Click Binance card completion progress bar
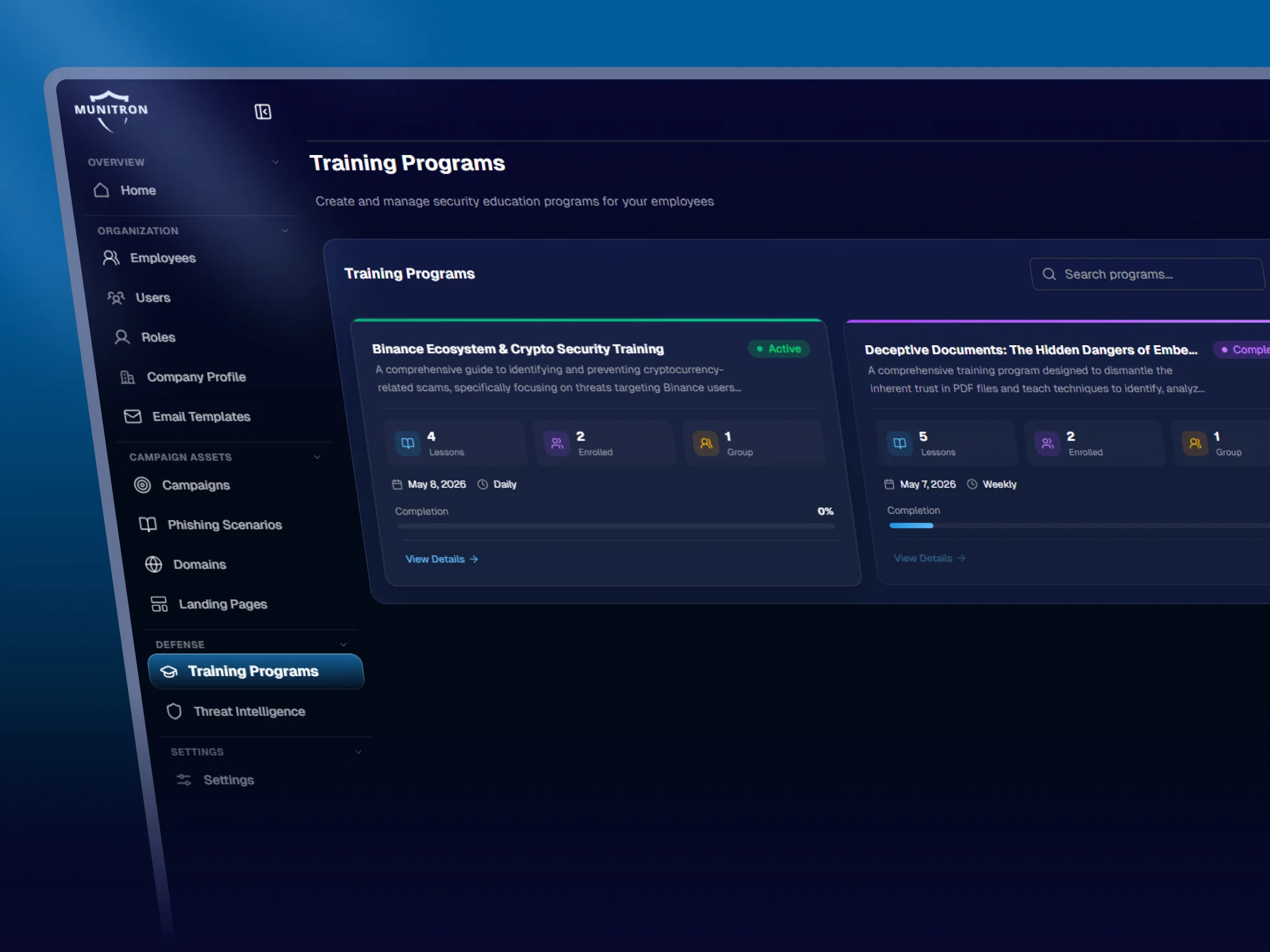Image resolution: width=1270 pixels, height=952 pixels. point(616,526)
